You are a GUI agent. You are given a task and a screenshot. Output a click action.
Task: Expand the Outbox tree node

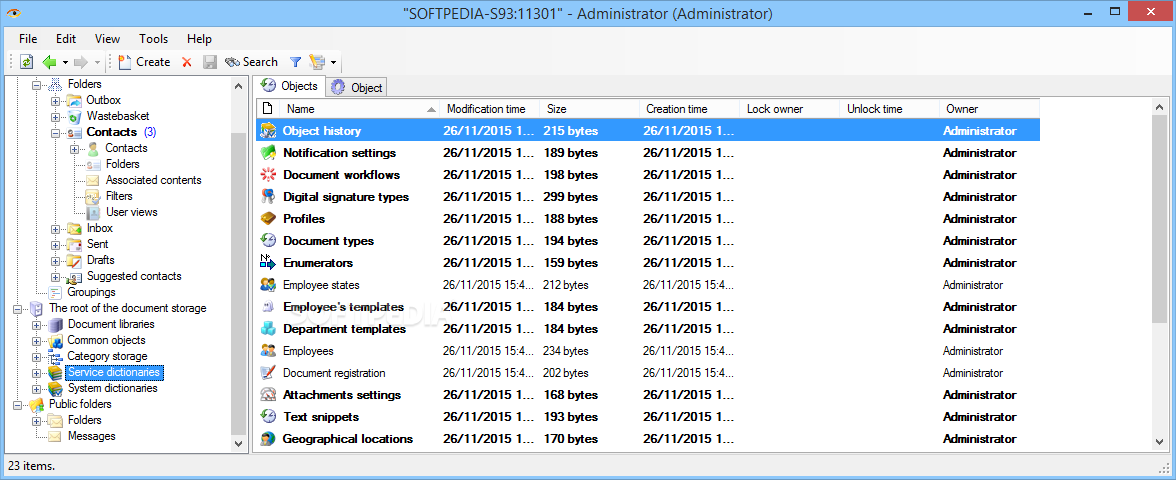pos(56,100)
